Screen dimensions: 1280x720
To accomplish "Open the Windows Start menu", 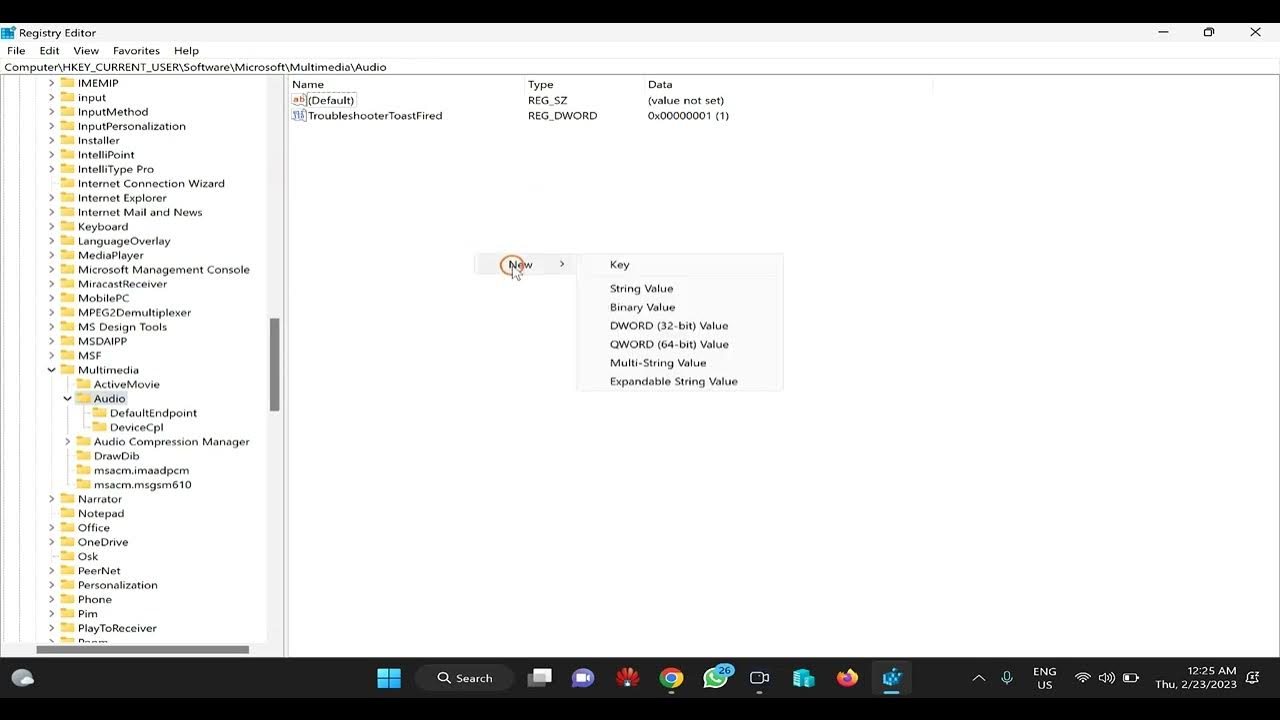I will [x=389, y=678].
